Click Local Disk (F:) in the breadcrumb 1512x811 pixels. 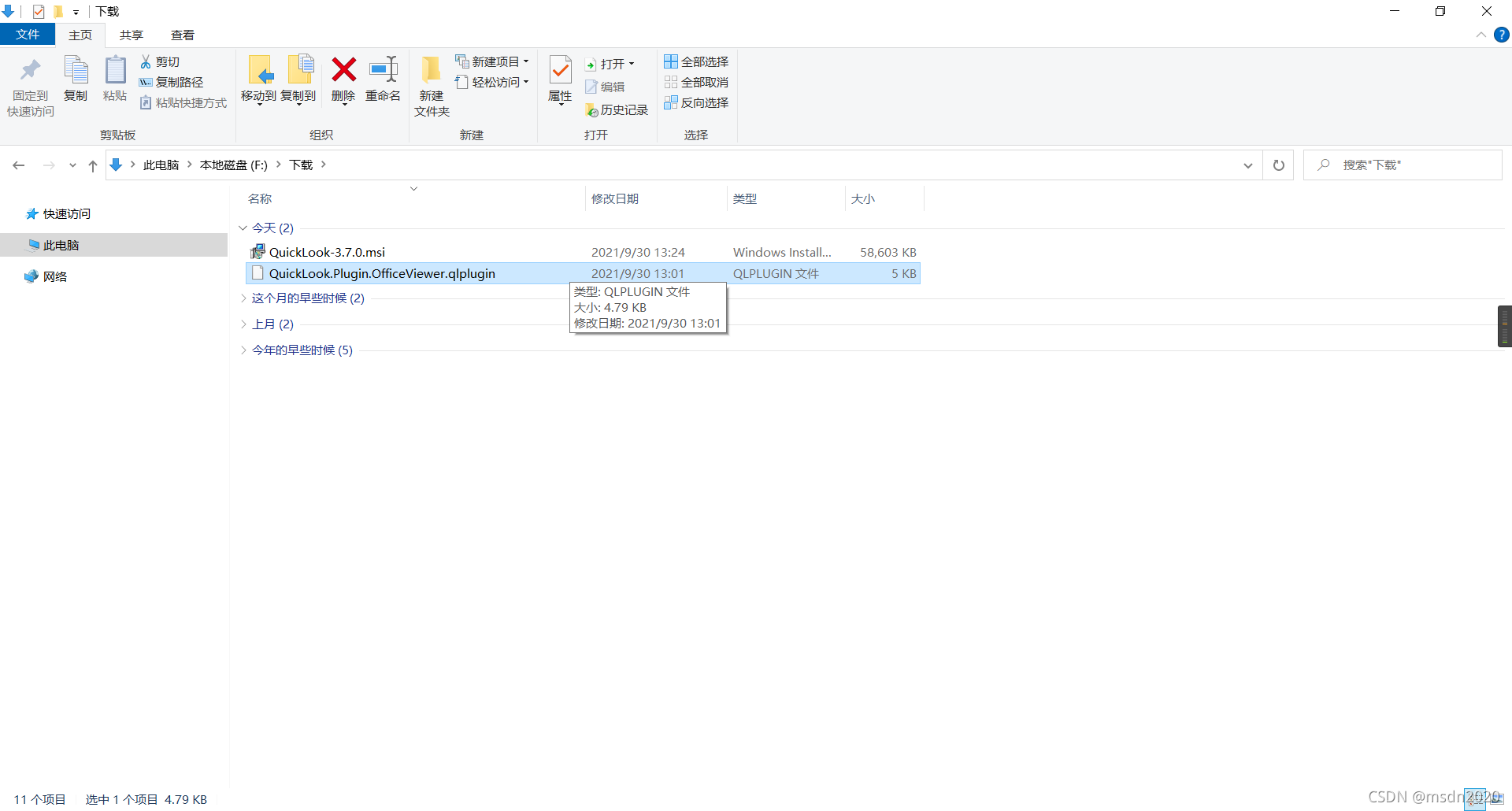click(x=234, y=165)
